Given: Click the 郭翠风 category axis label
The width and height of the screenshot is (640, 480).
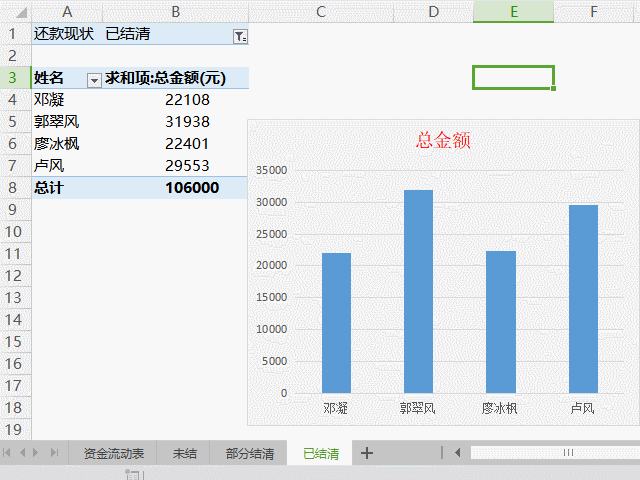Looking at the screenshot, I should 418,408.
